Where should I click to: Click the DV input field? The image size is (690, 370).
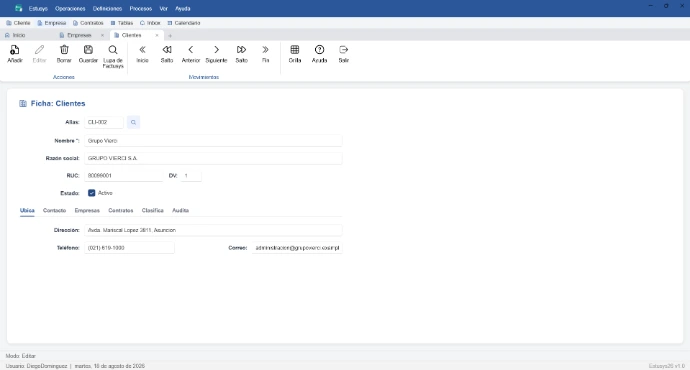pyautogui.click(x=191, y=176)
